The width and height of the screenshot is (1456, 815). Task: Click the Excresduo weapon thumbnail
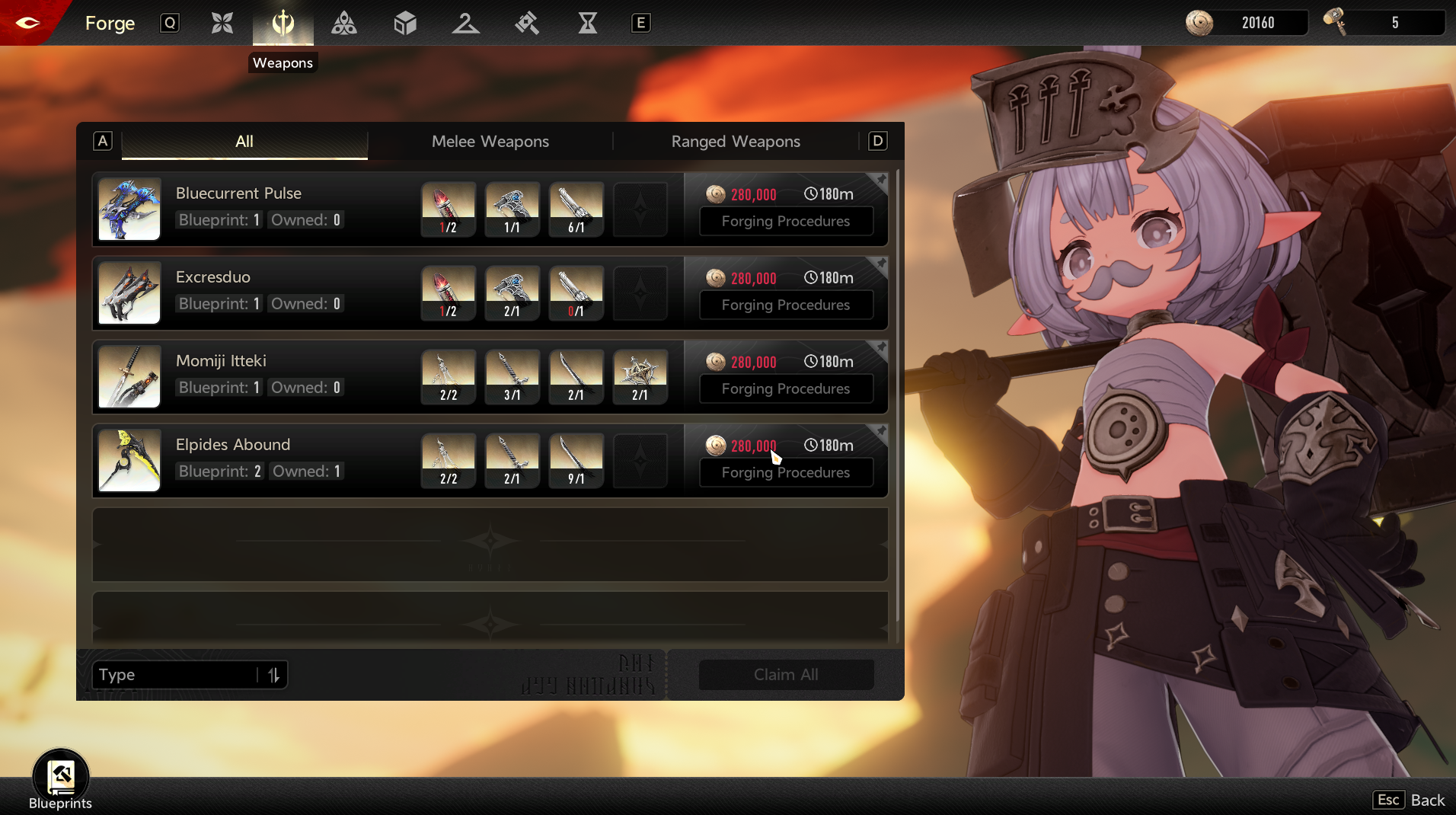point(129,293)
